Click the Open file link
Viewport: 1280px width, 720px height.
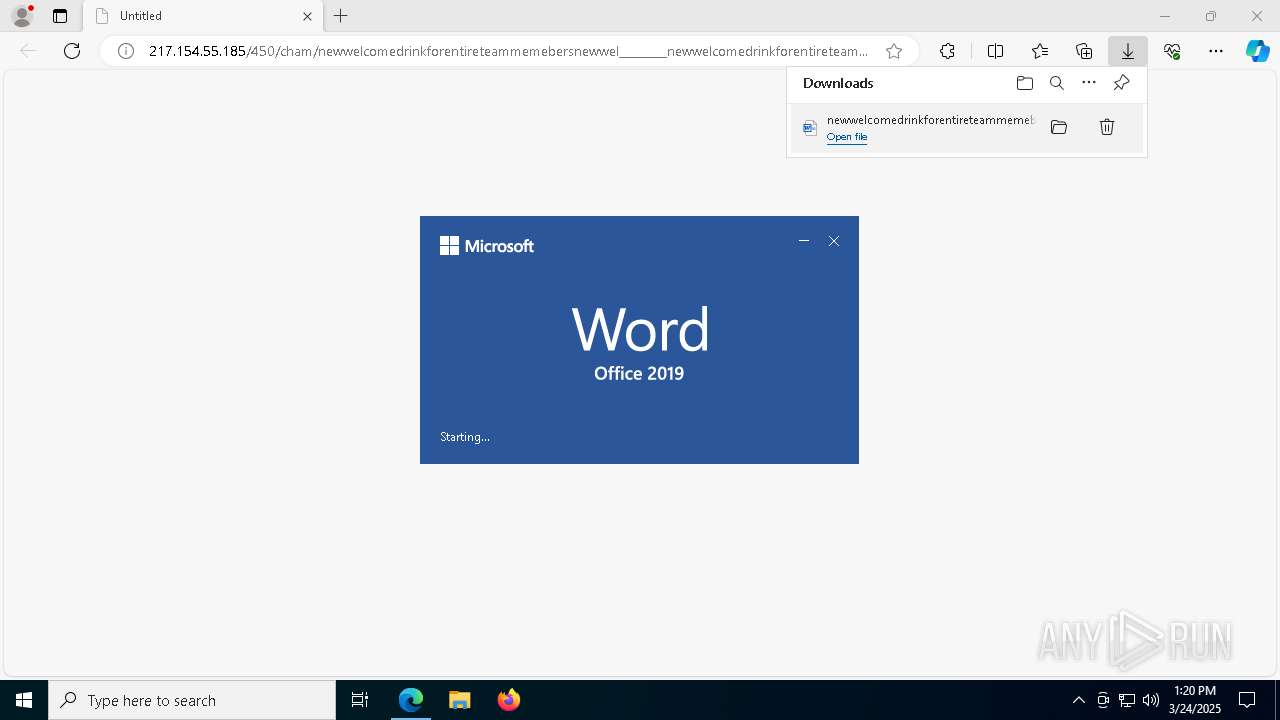click(x=847, y=137)
